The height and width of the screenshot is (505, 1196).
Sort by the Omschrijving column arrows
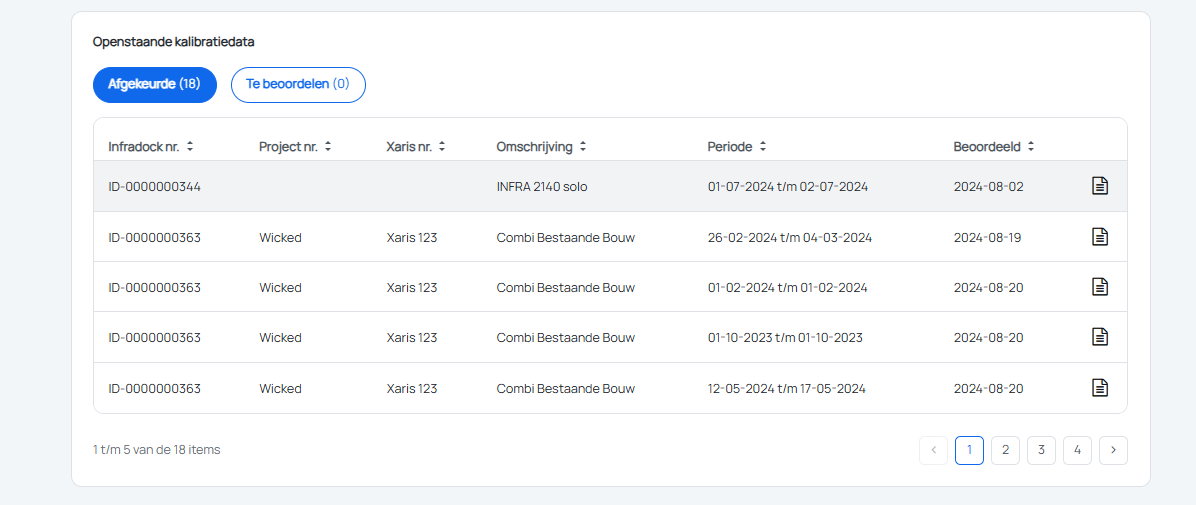tap(583, 146)
